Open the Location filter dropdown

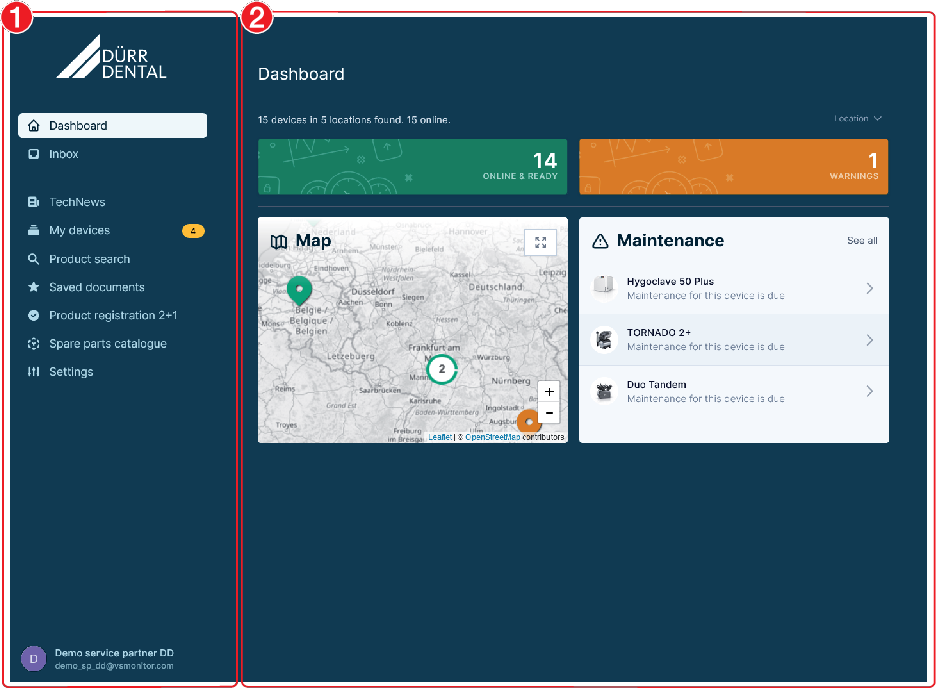pyautogui.click(x=858, y=119)
